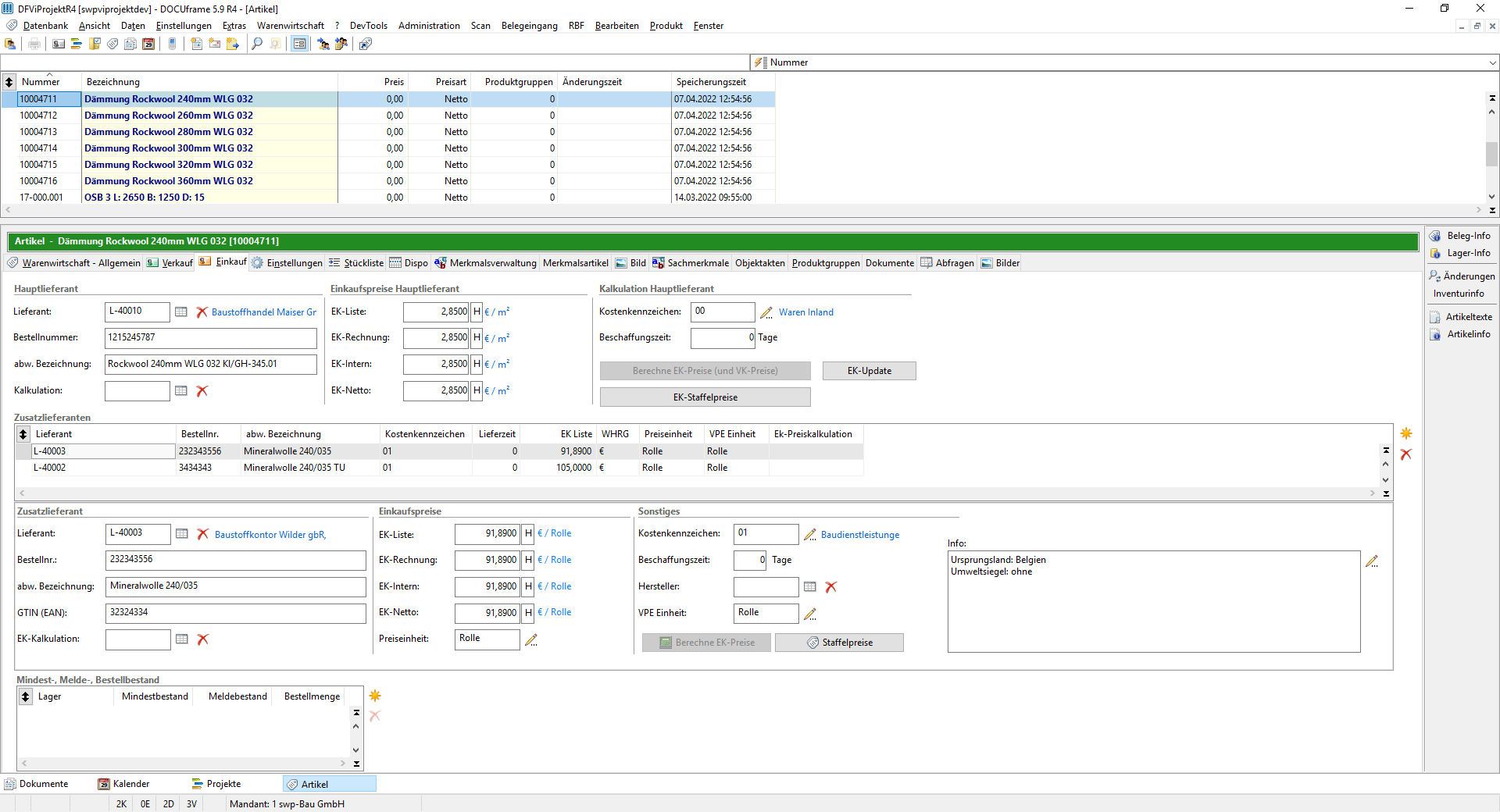Click the Waren Inland link
This screenshot has width=1500, height=812.
805,312
